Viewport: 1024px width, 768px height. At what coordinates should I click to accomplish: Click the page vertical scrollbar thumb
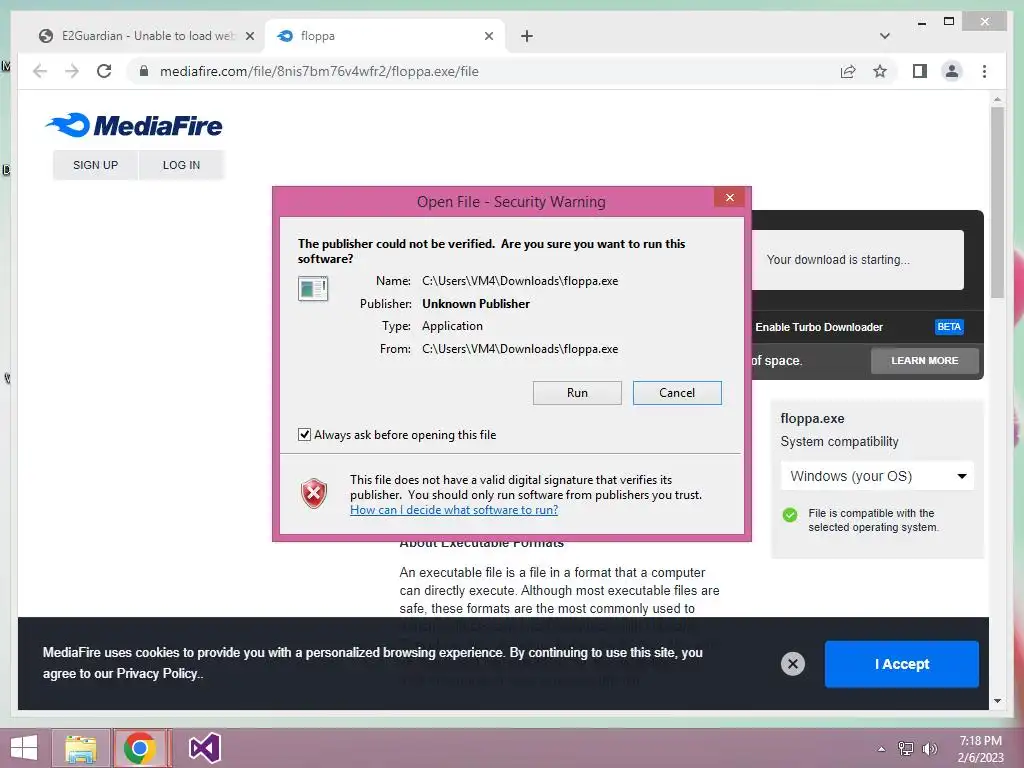click(997, 202)
